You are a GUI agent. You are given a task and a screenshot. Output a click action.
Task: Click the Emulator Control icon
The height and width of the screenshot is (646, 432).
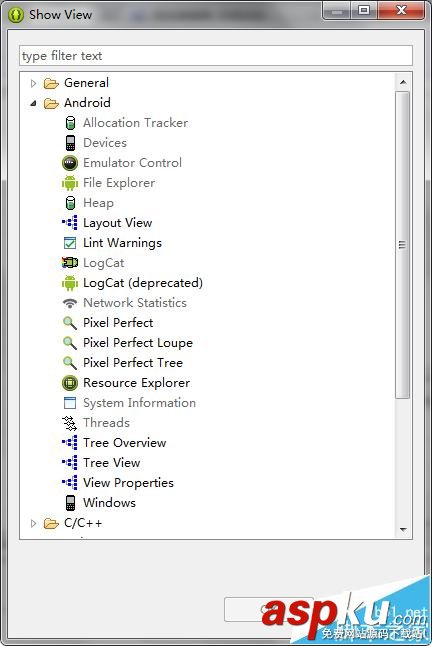[70, 163]
